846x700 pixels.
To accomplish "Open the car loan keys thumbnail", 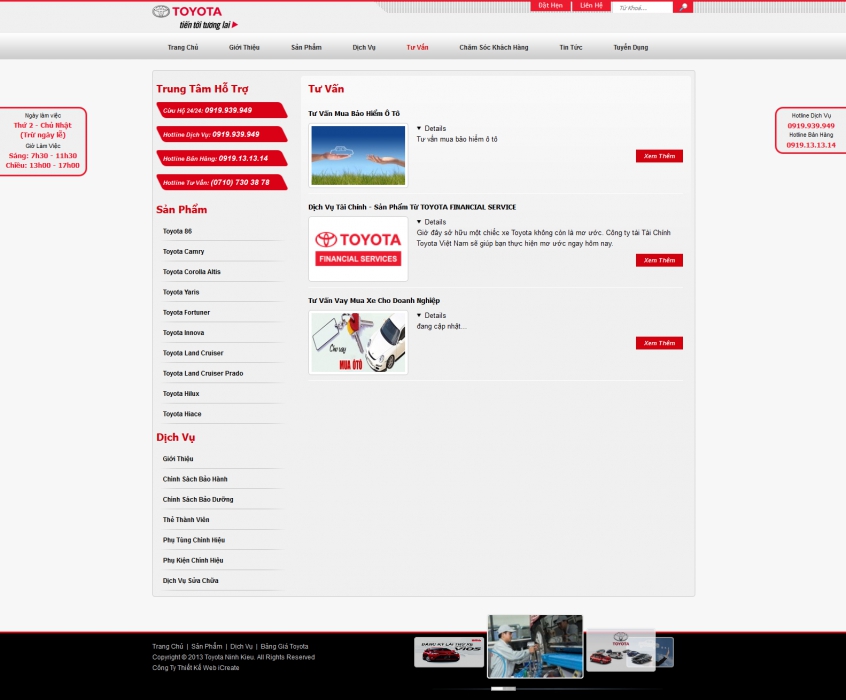I will [x=358, y=342].
